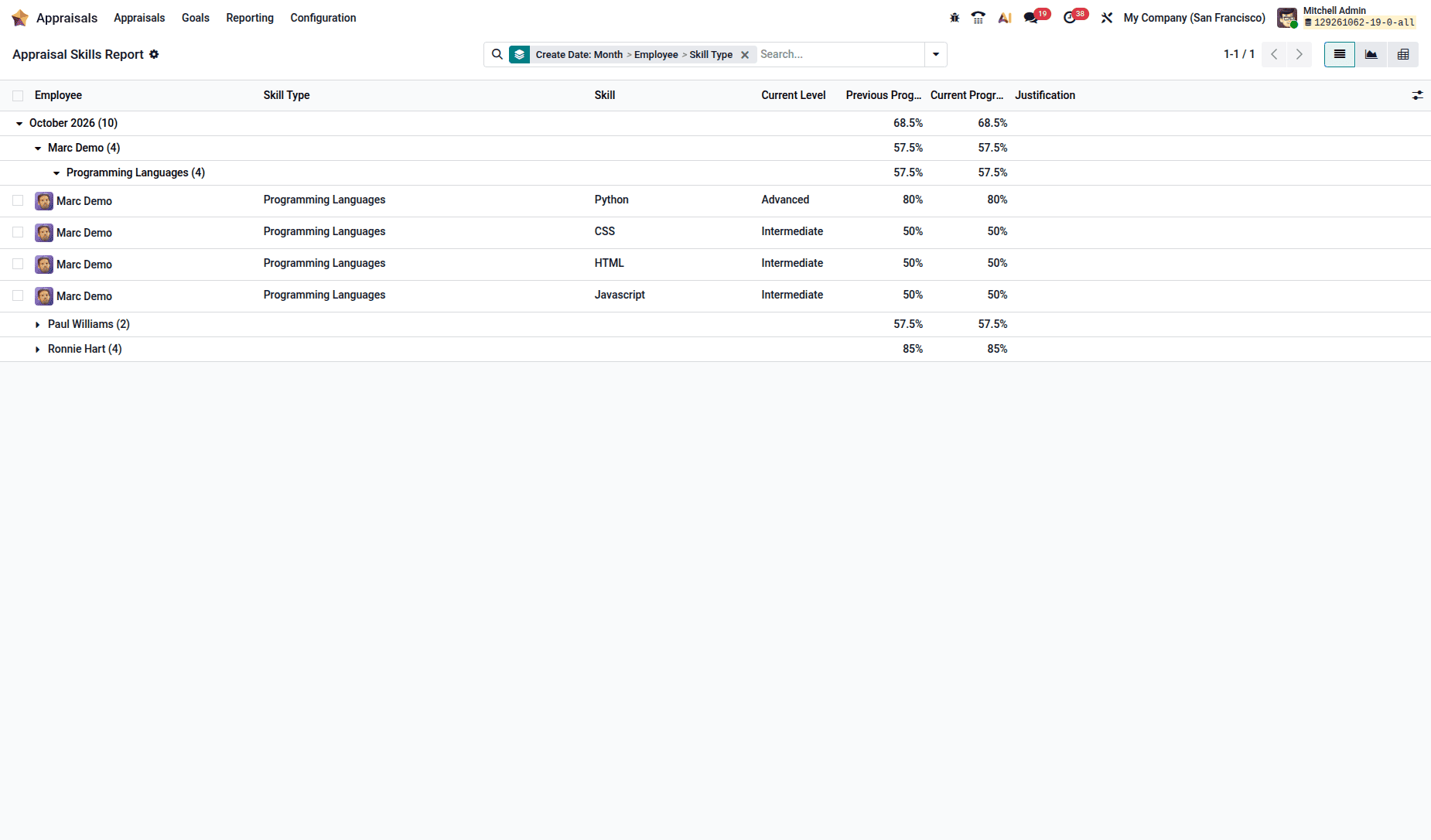
Task: Open the Reporting menu
Action: pos(250,18)
